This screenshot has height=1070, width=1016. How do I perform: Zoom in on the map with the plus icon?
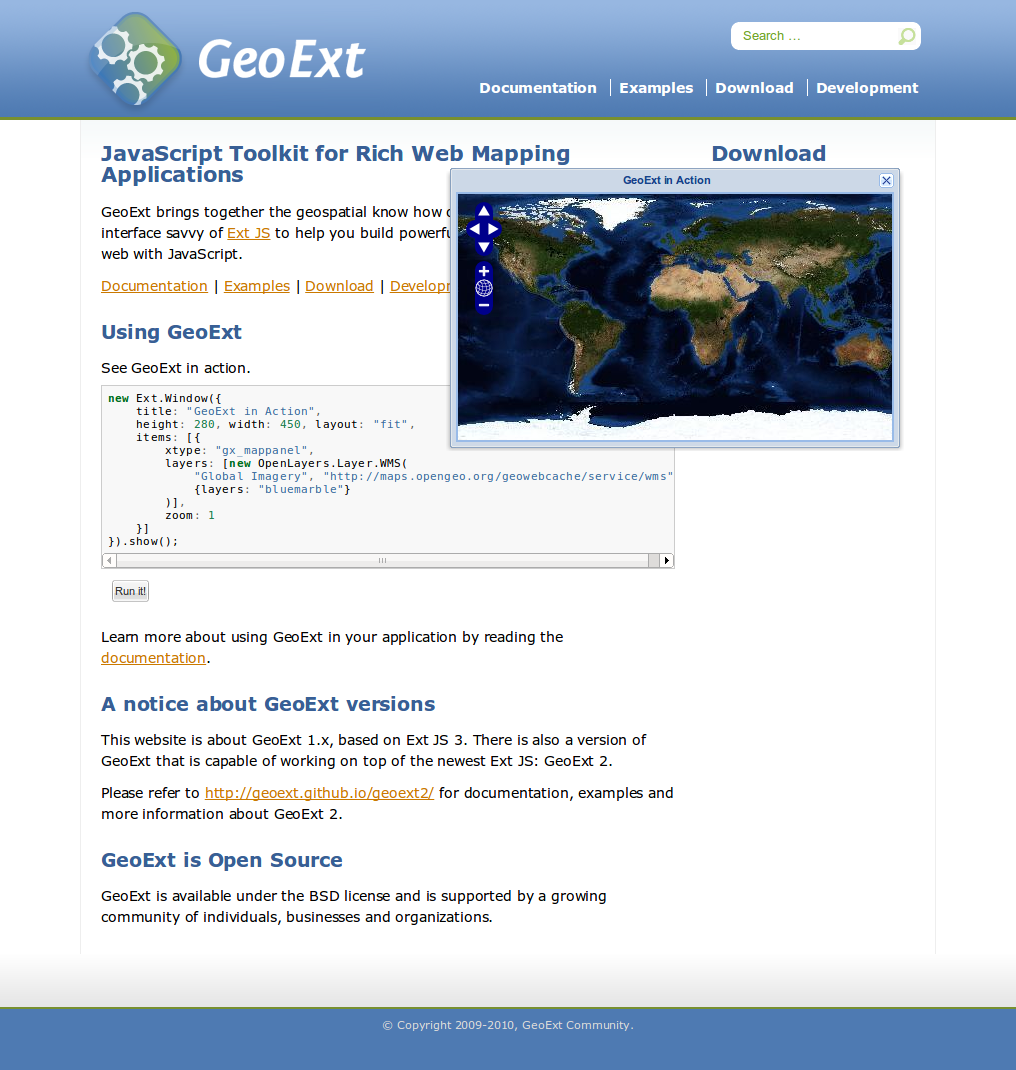484,271
